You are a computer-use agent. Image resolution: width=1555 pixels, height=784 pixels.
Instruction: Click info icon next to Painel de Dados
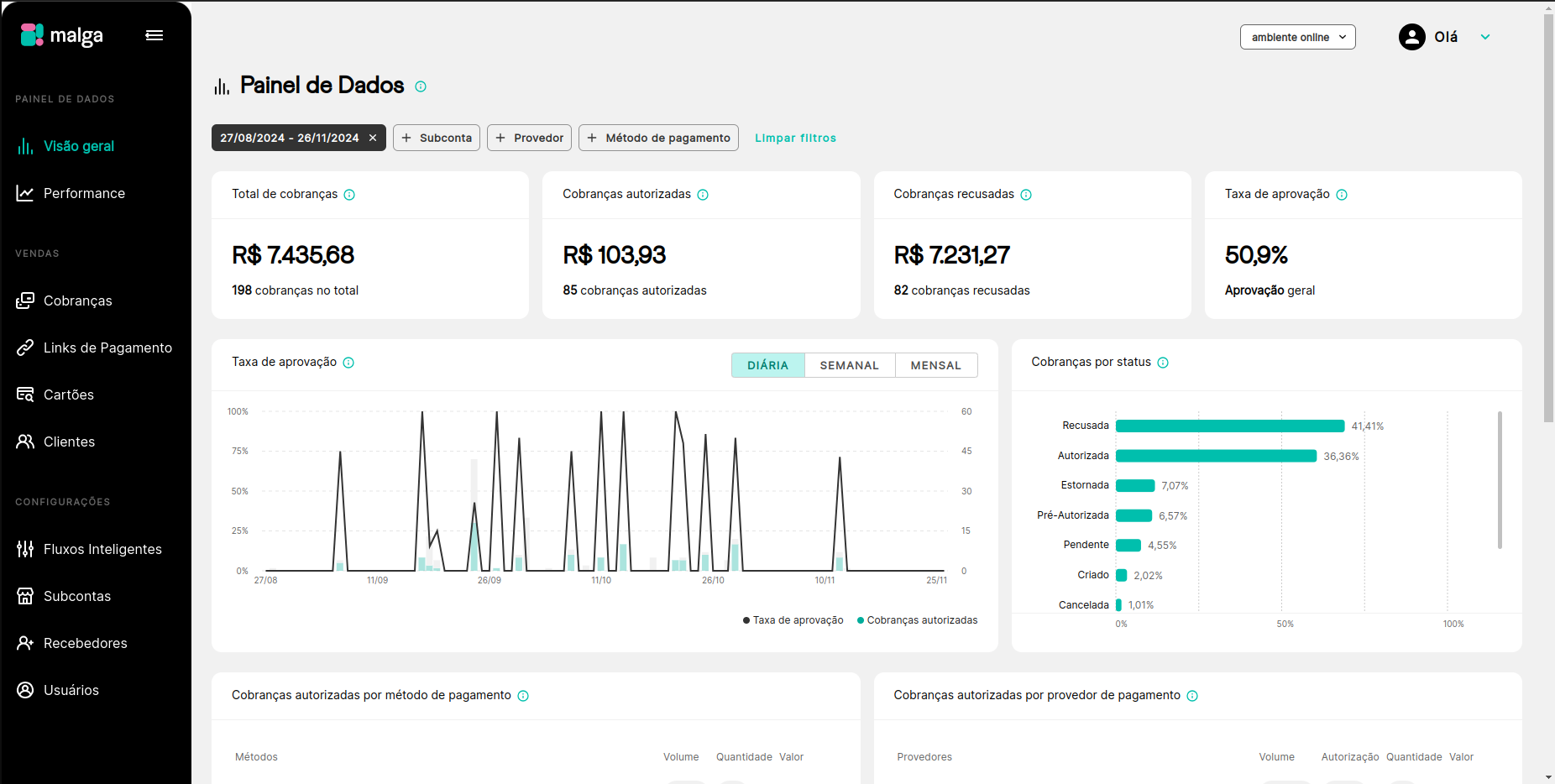pyautogui.click(x=421, y=86)
